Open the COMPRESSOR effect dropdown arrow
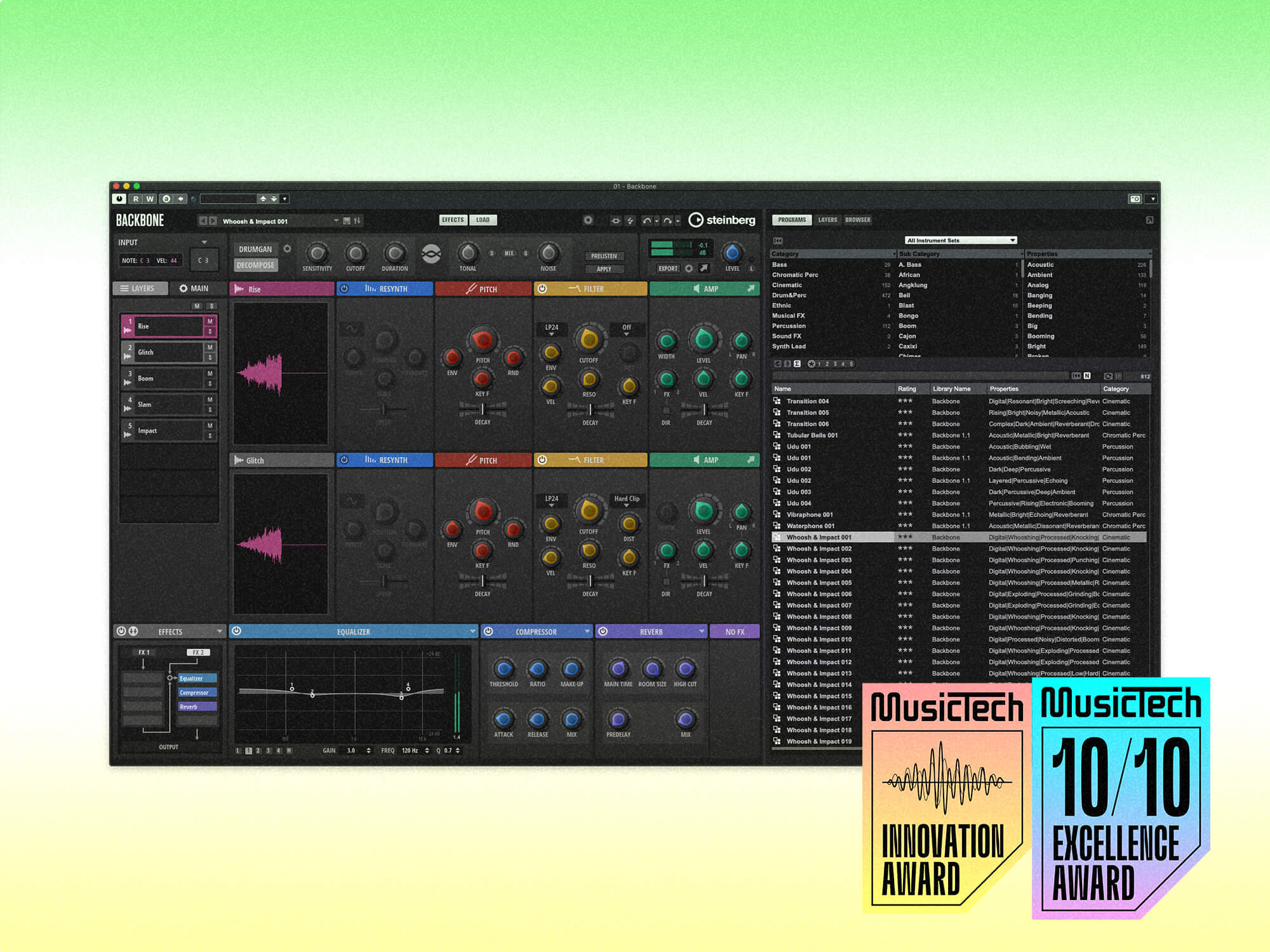 587,631
